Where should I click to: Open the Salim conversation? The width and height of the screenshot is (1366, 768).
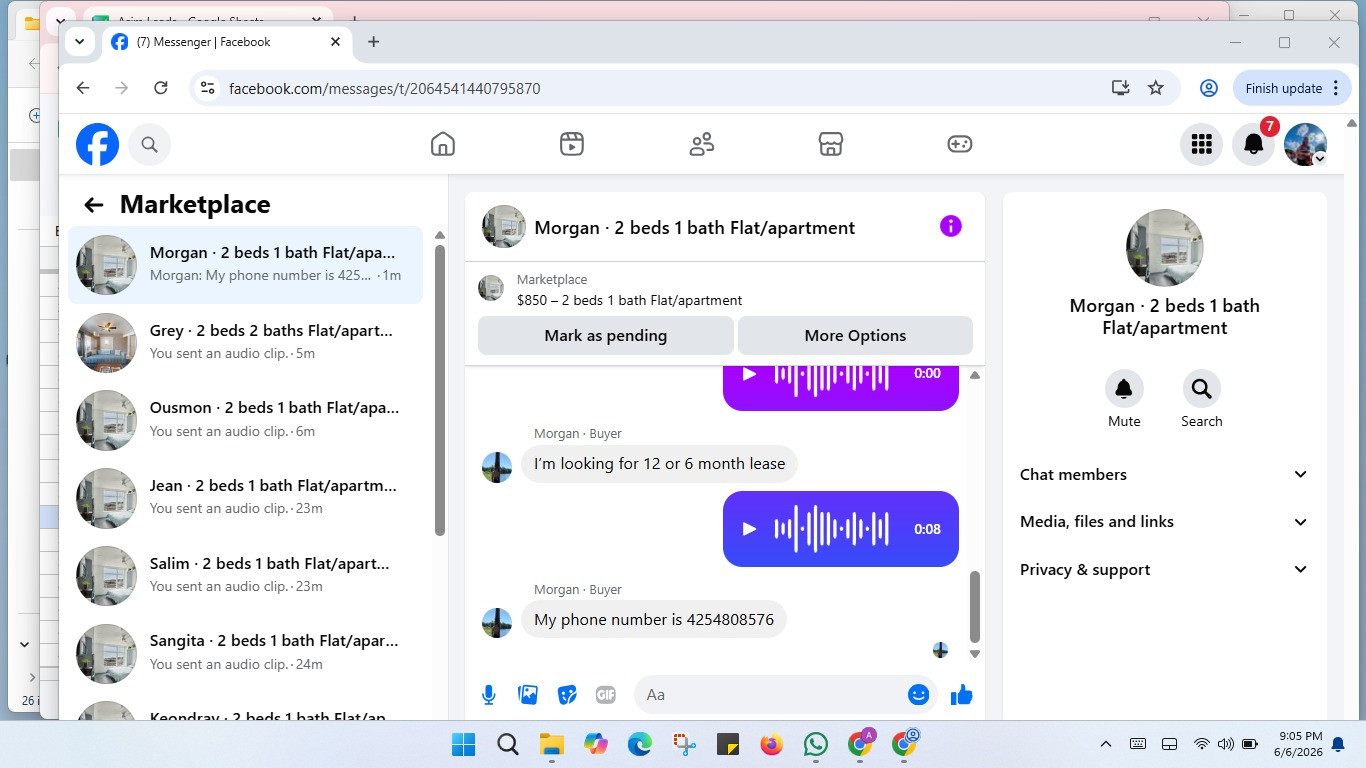point(245,575)
